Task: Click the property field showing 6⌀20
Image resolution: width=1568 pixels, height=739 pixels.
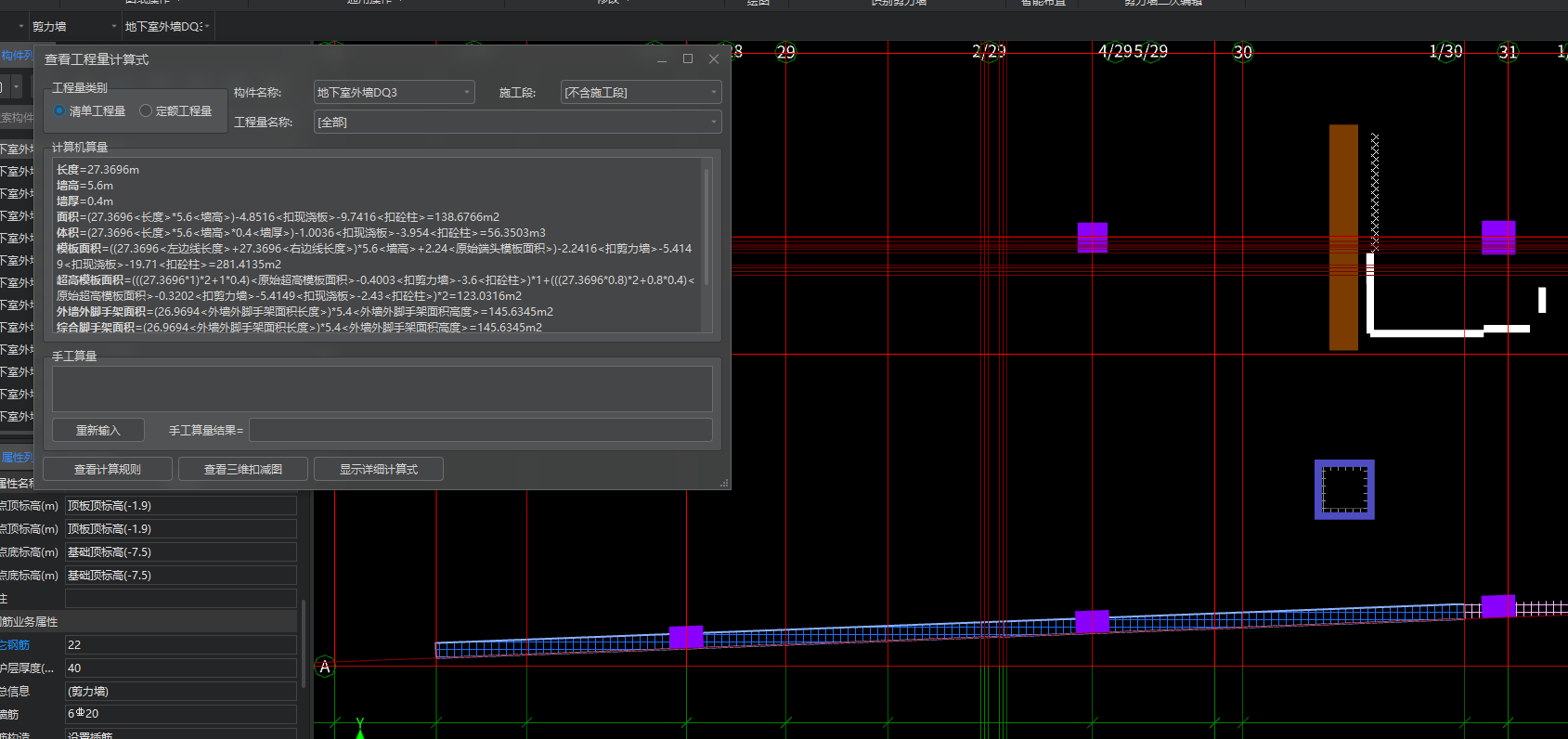Action: click(x=181, y=714)
